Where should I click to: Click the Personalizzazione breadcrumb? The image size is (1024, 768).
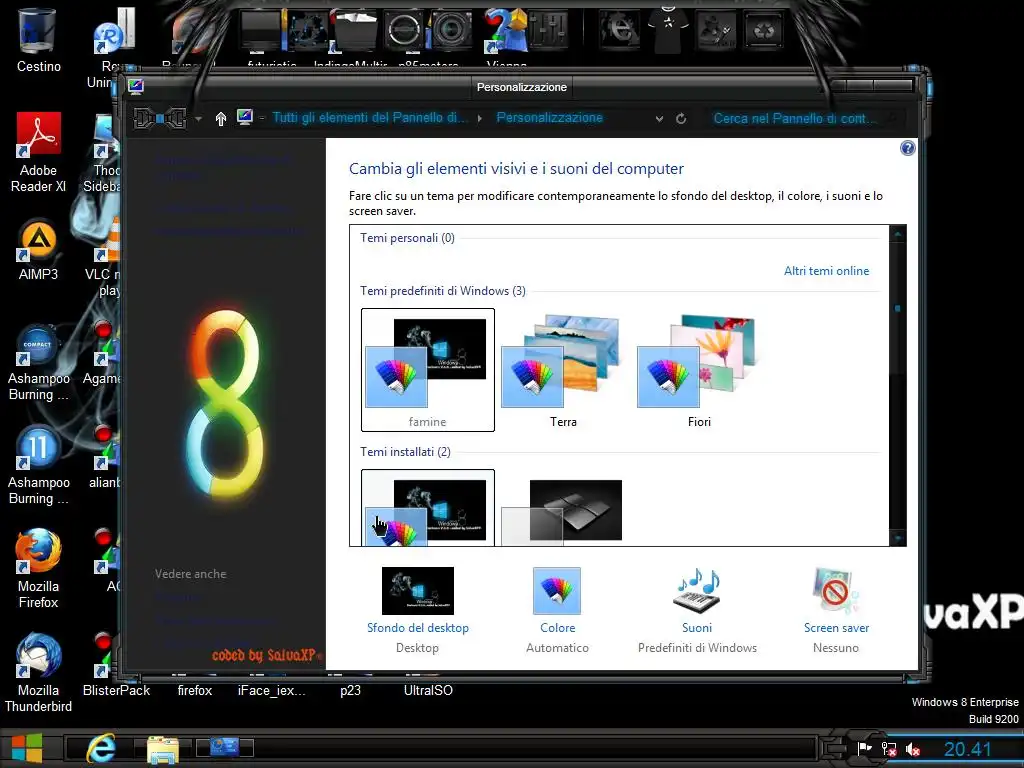(x=549, y=118)
